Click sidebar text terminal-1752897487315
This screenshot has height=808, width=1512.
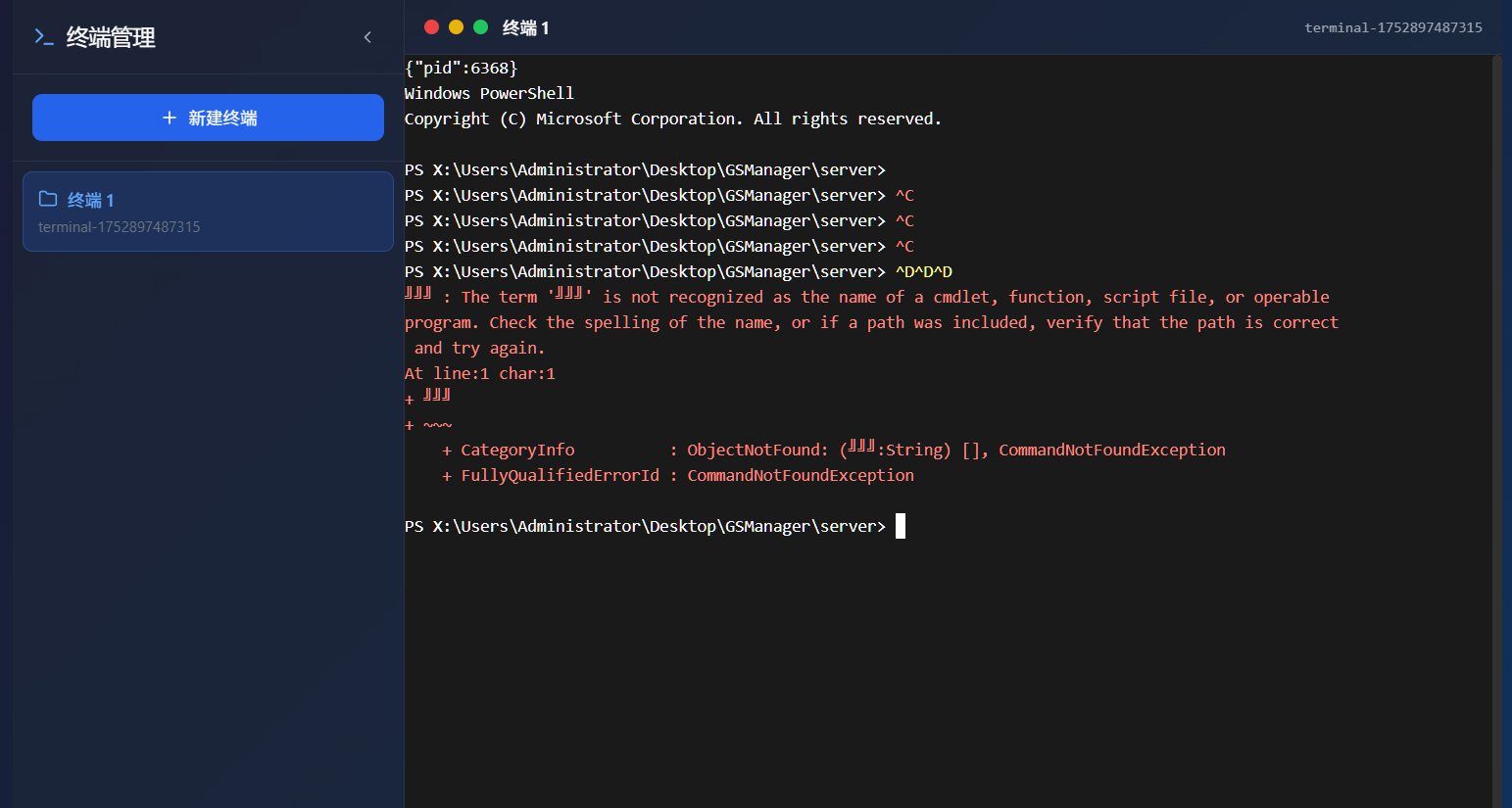point(120,226)
